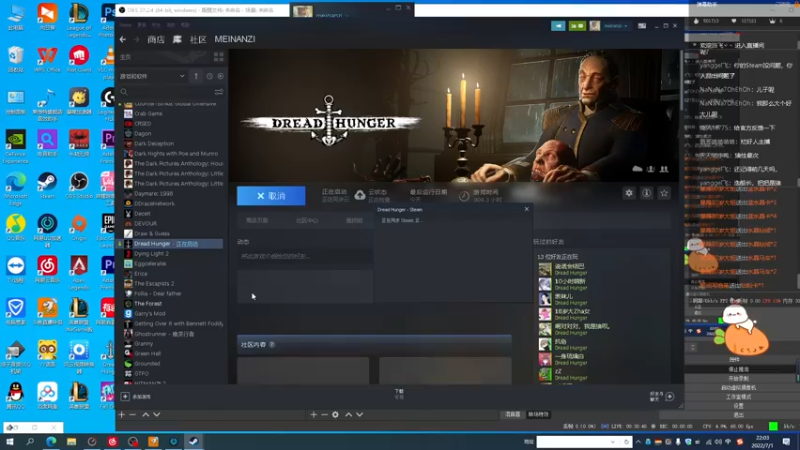Viewport: 800px width, 450px height.
Task: Open source properties gear in OBS
Action: click(335, 415)
